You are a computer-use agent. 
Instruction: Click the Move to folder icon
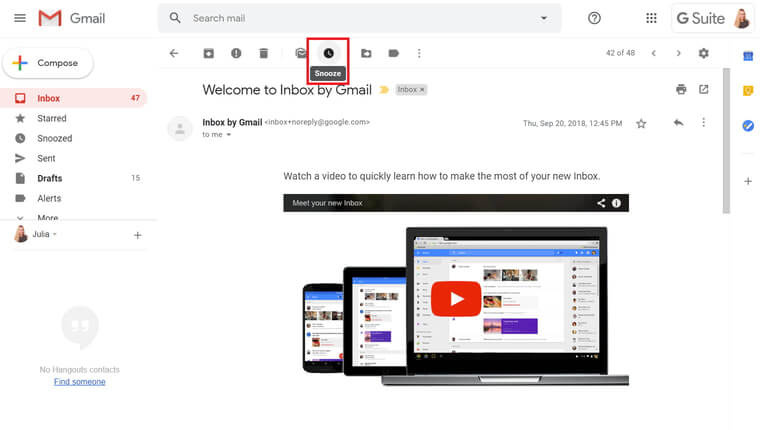click(x=366, y=53)
